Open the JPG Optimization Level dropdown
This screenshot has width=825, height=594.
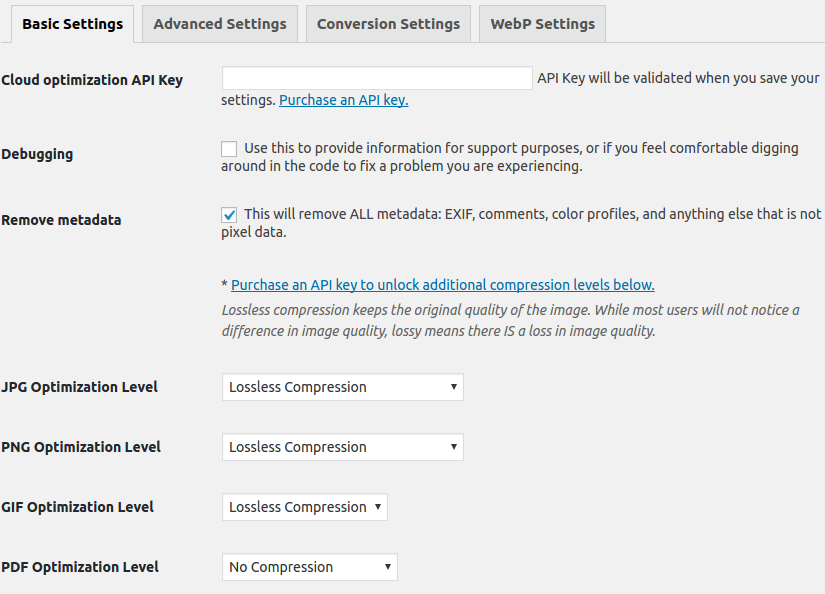pyautogui.click(x=342, y=387)
